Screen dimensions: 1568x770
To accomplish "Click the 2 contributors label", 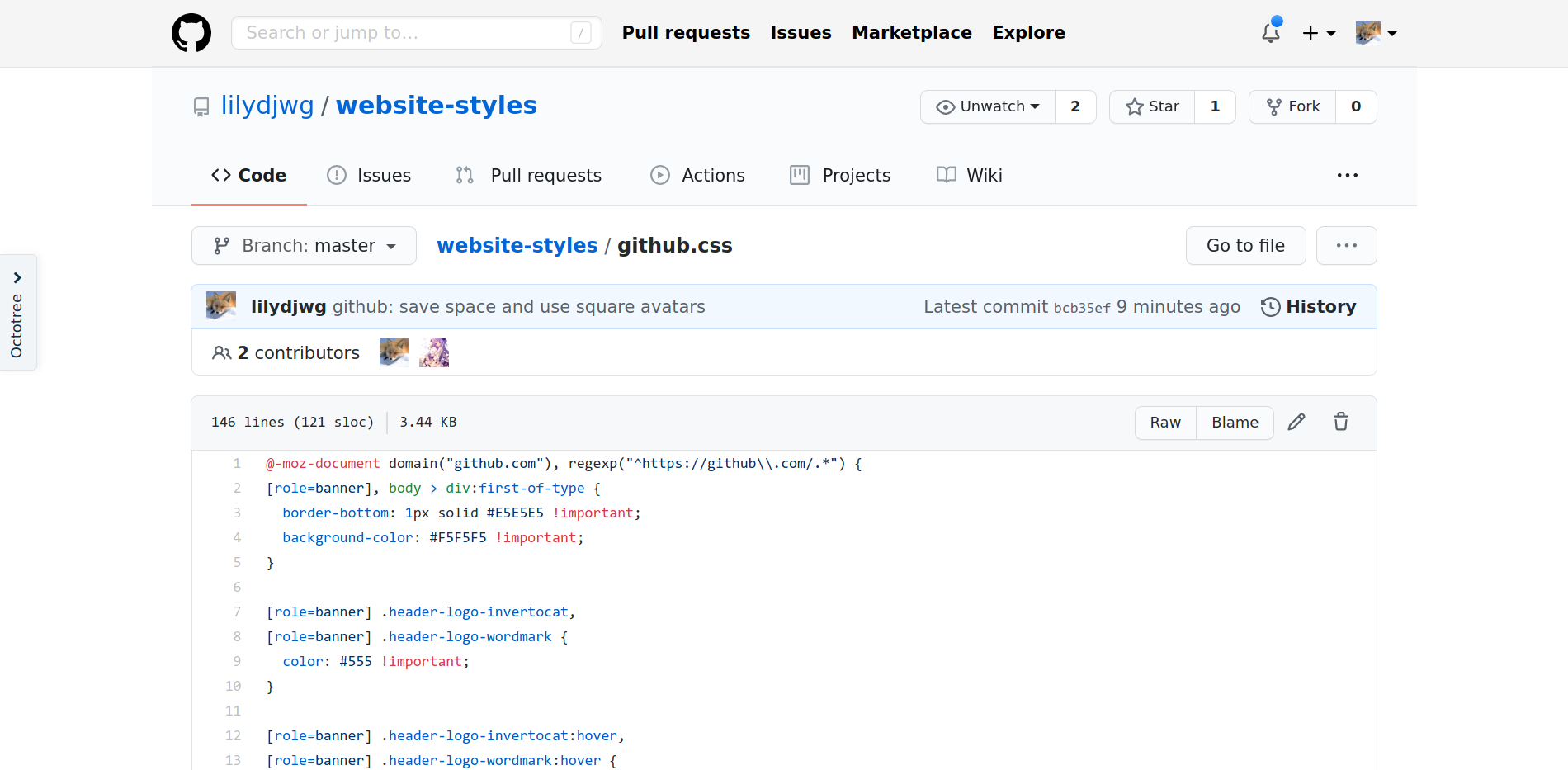I will click(x=286, y=352).
